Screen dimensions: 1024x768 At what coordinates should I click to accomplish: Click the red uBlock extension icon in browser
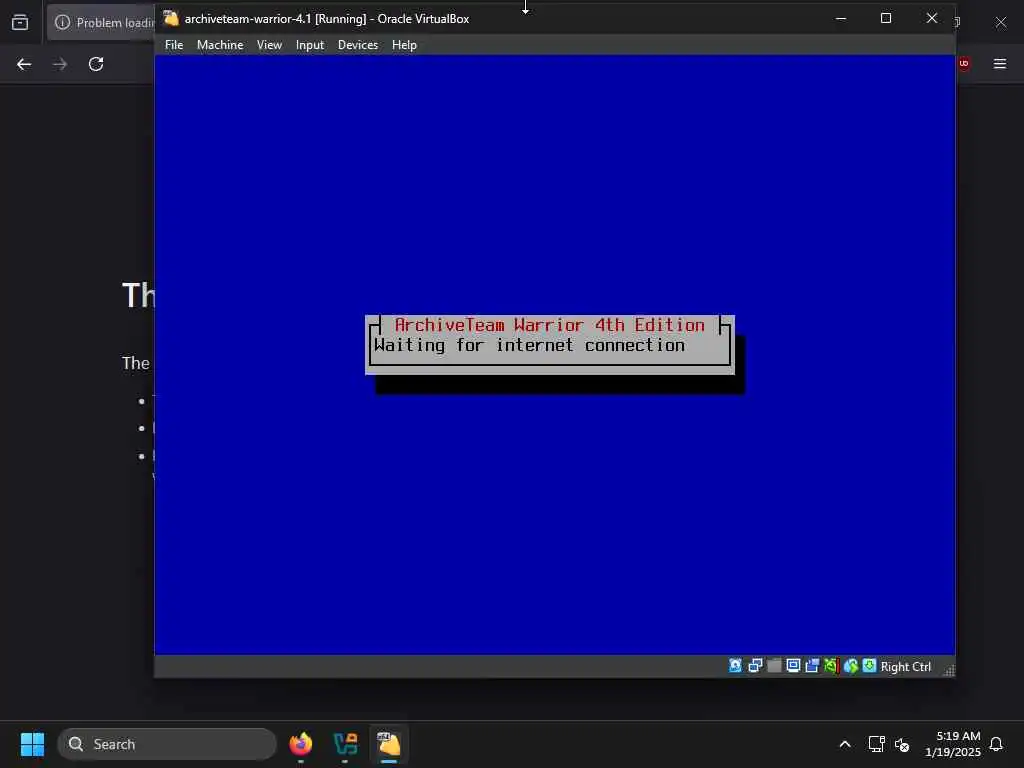click(x=964, y=63)
